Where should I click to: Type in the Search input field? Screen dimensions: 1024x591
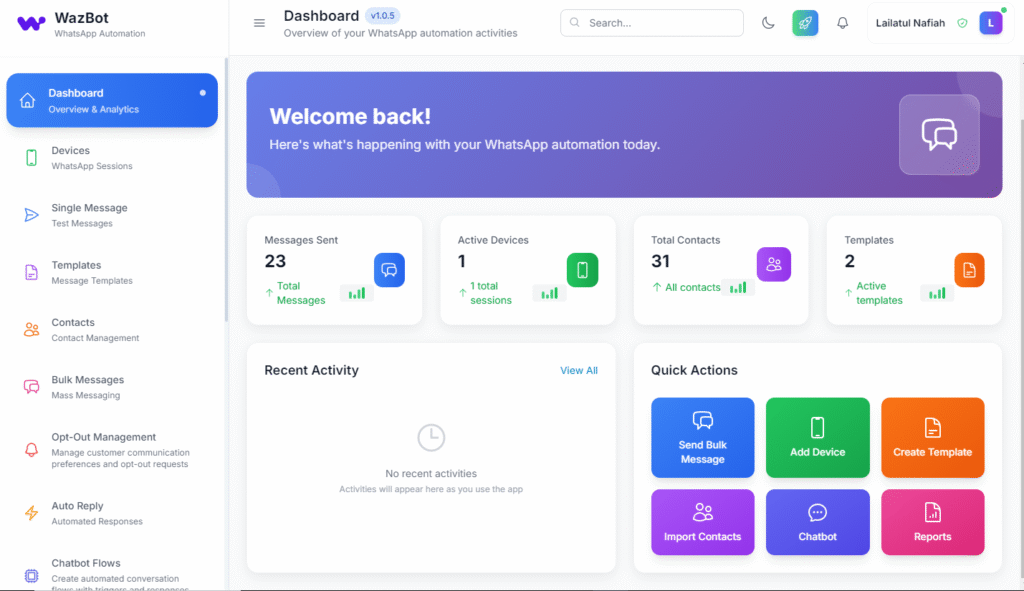click(x=660, y=23)
